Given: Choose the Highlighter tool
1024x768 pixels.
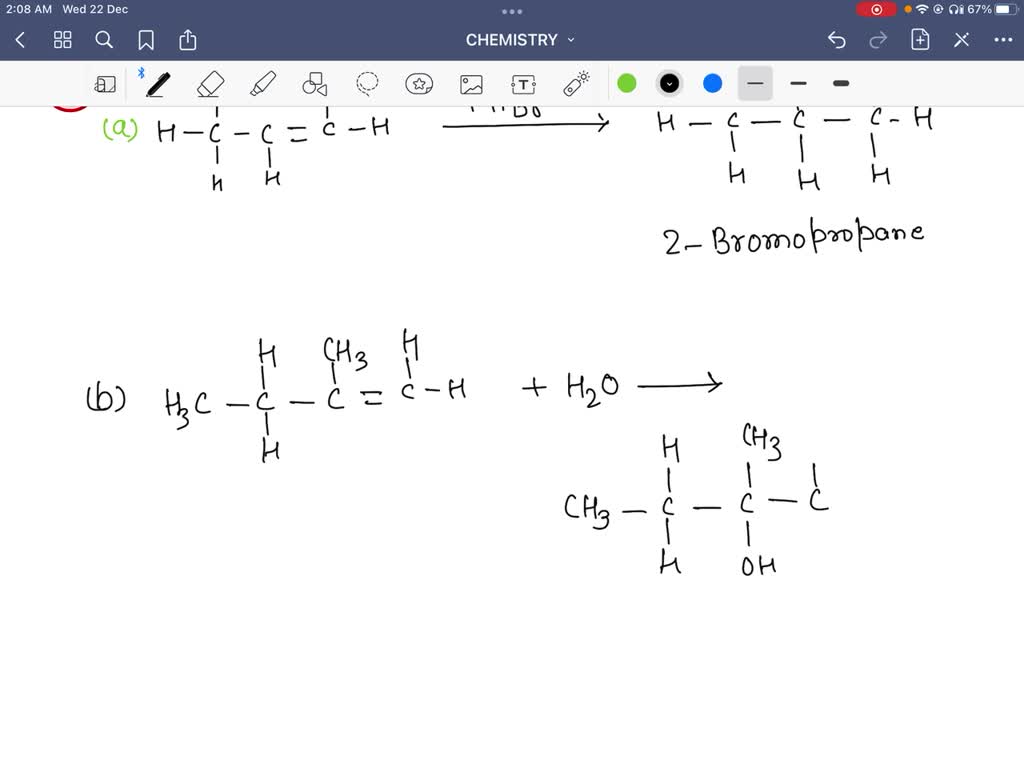Looking at the screenshot, I should [264, 83].
